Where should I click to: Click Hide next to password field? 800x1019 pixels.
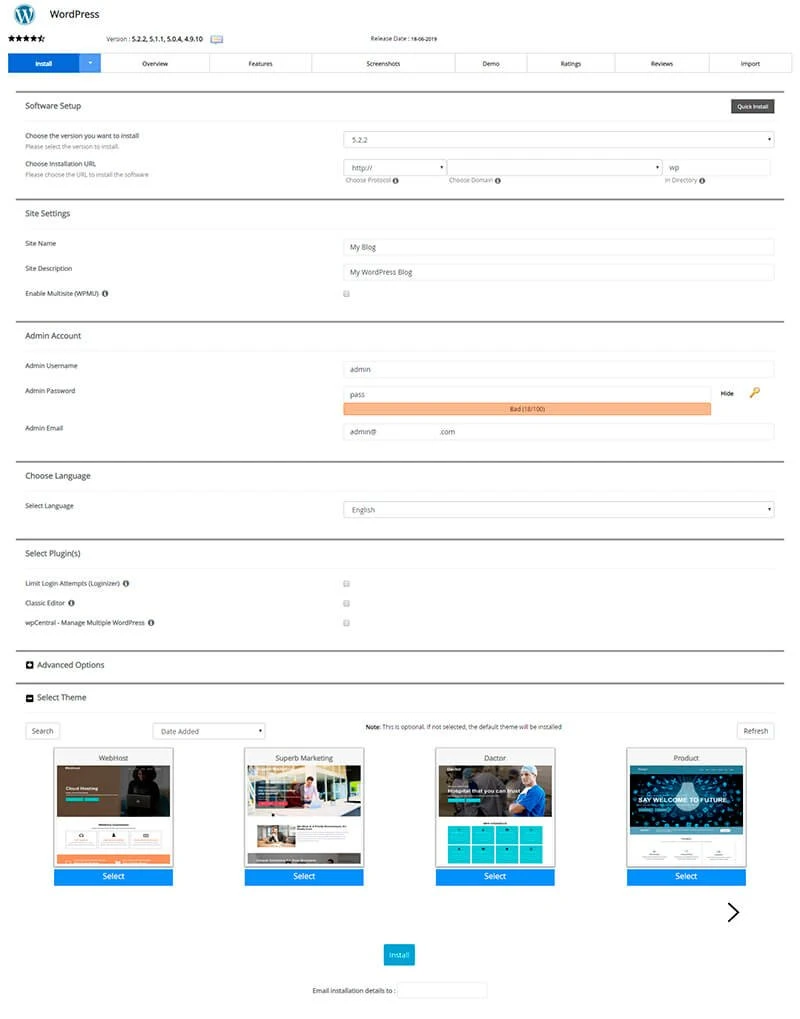727,393
